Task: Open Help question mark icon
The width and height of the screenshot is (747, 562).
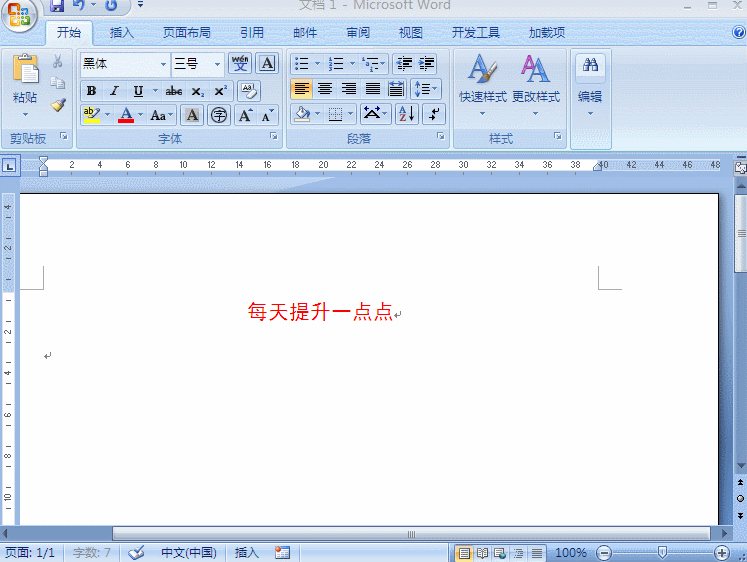Action: tap(738, 32)
